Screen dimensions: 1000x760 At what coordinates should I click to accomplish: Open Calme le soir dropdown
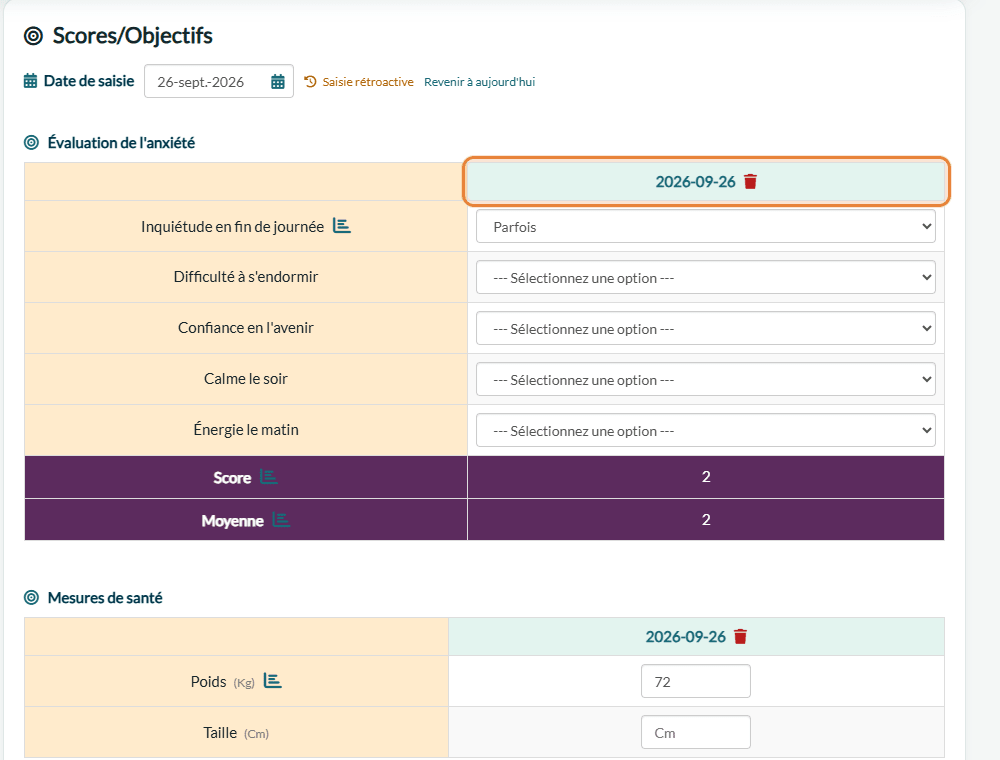pos(705,379)
